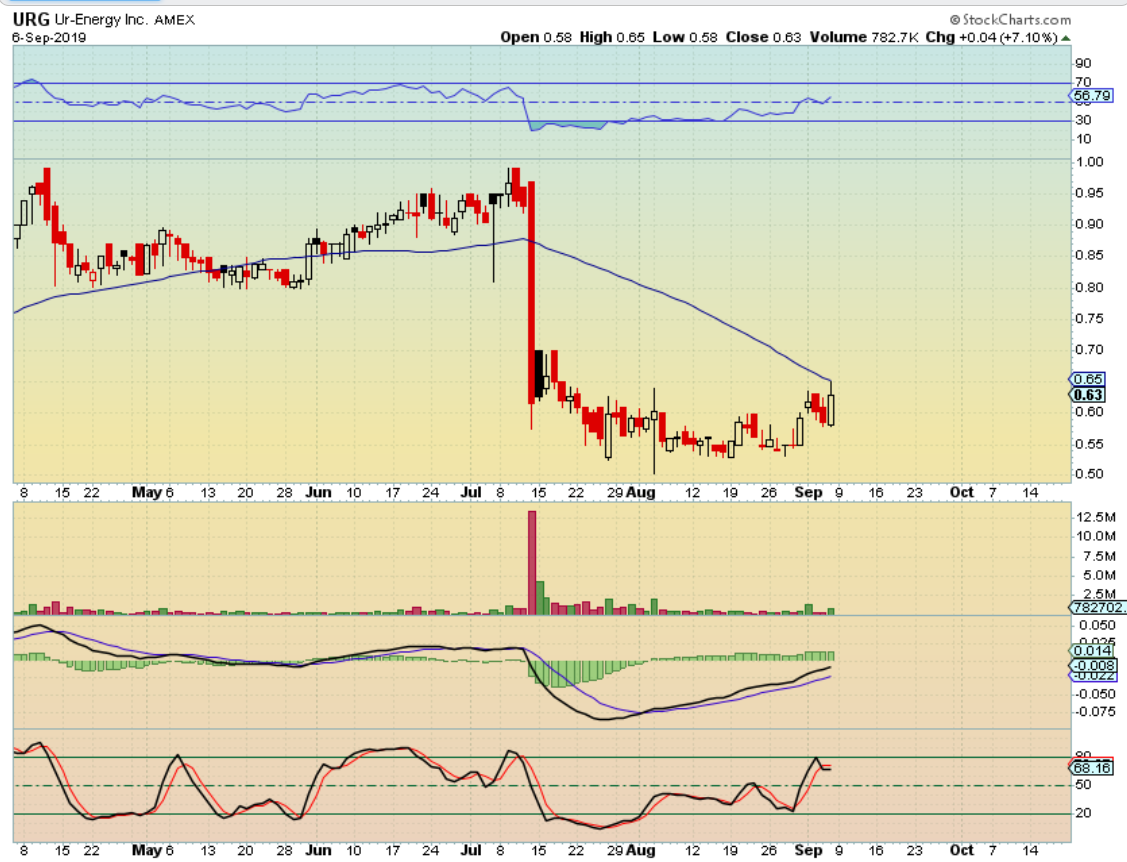
Task: Click the tallest volume spike bar
Action: click(532, 562)
